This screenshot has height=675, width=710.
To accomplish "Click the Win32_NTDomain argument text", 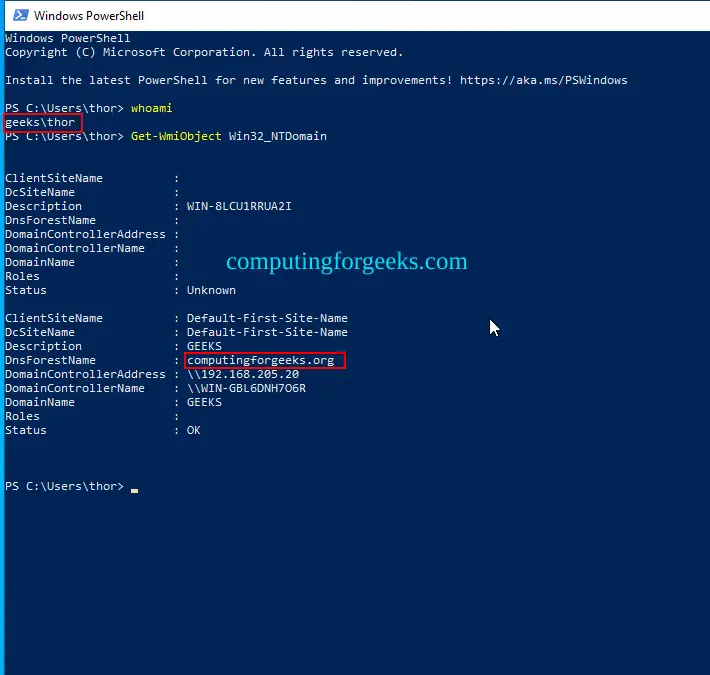I will click(278, 136).
